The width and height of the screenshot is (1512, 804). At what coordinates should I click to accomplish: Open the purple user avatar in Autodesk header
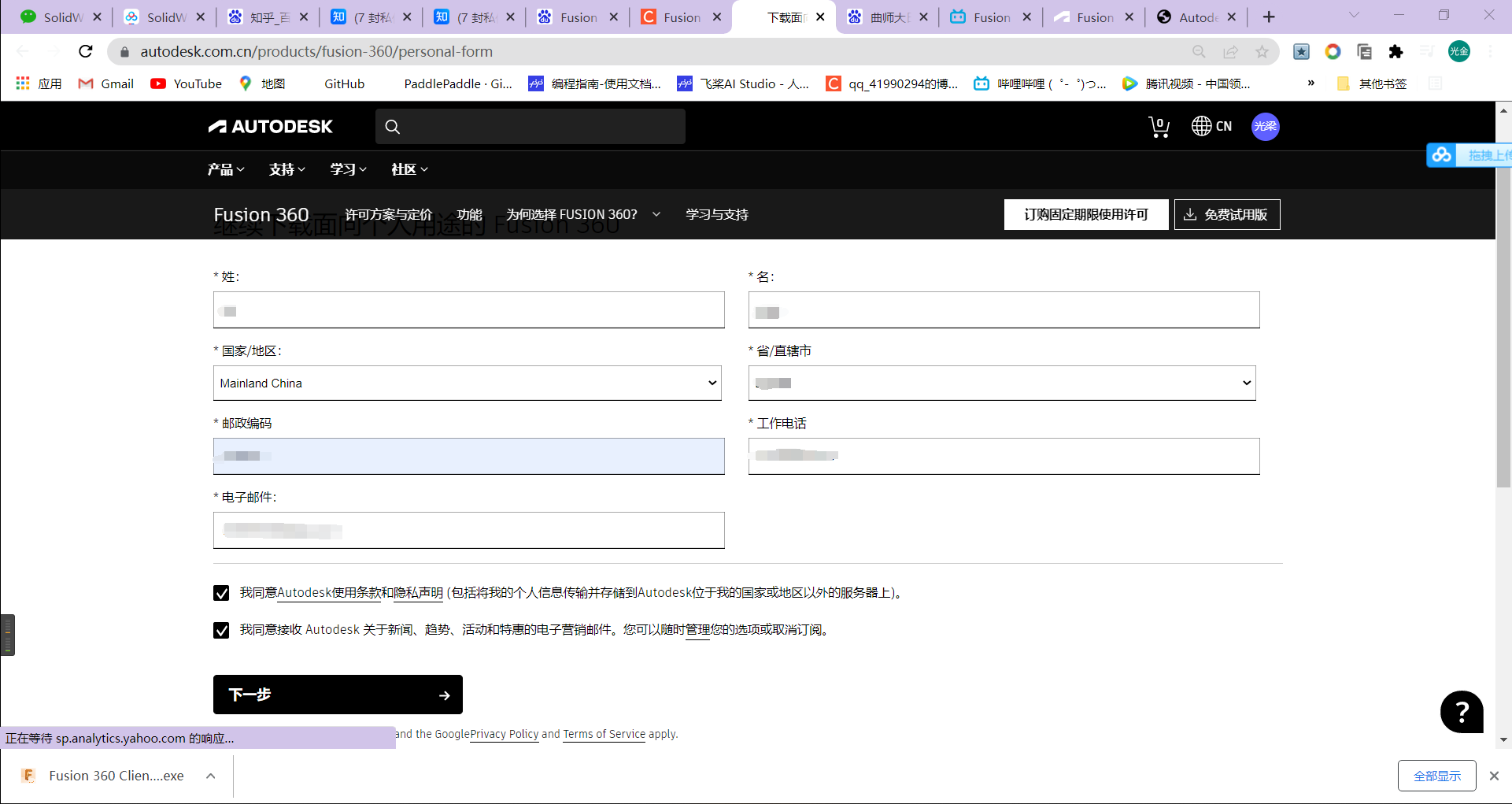click(x=1265, y=127)
